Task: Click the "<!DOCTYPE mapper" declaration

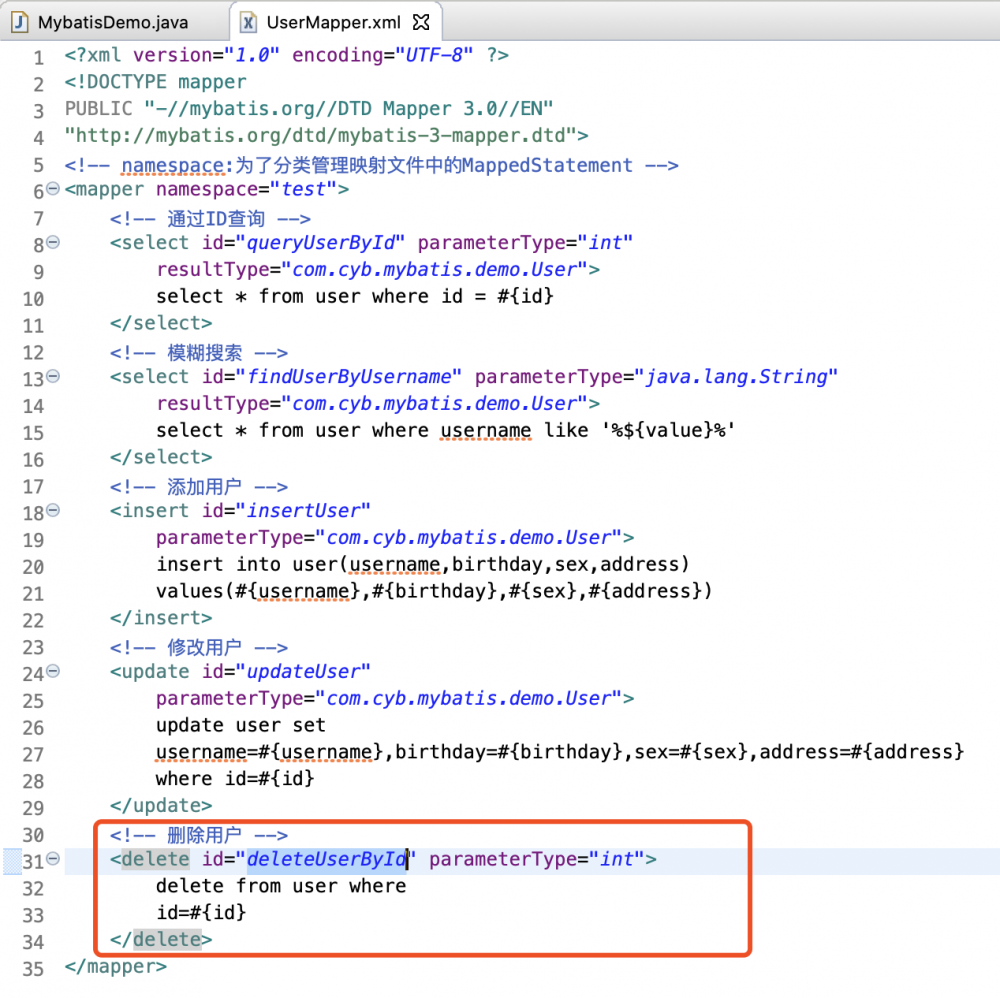Action: [156, 82]
